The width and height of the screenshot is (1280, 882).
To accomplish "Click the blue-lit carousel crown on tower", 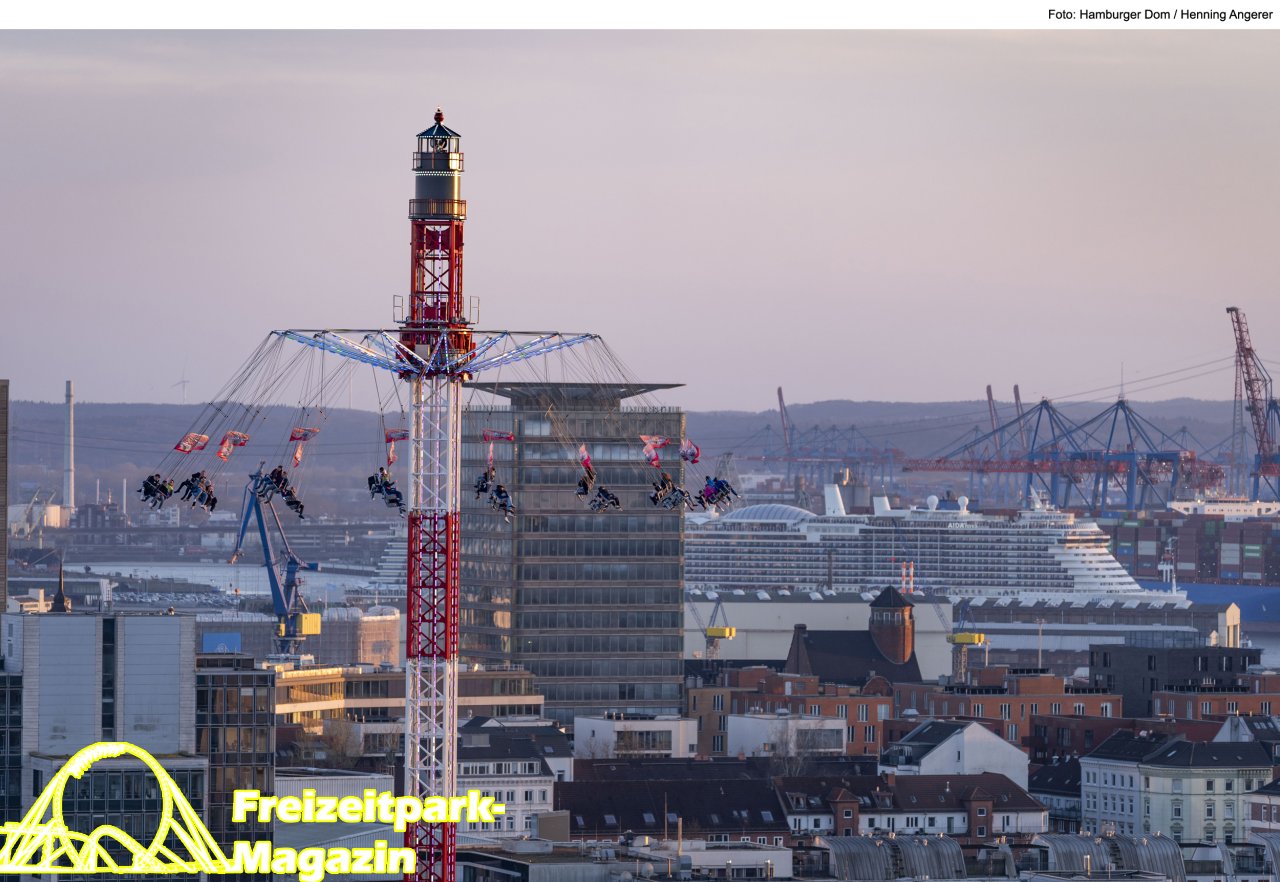I will click(436, 352).
